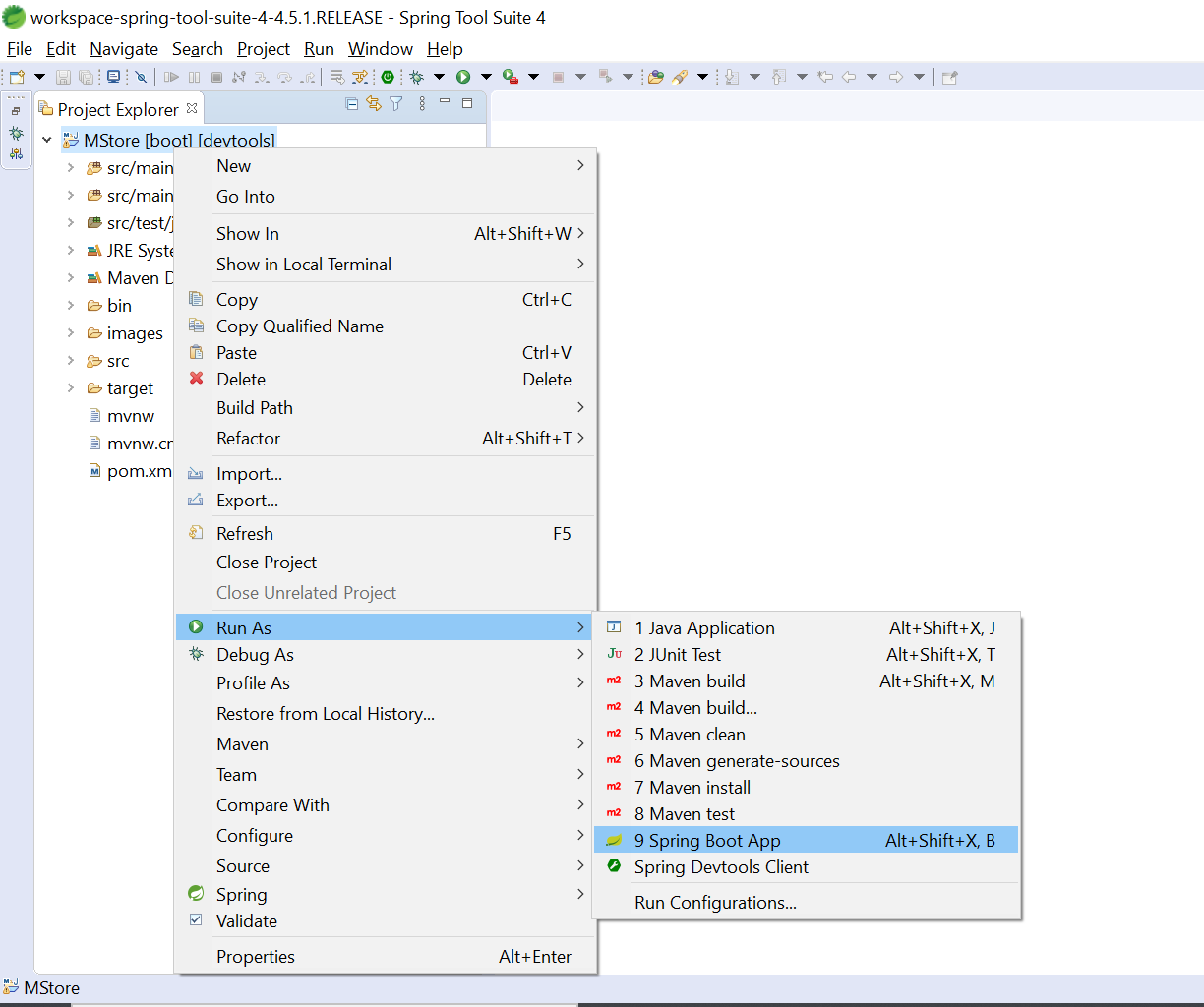Click the Skip All Breakpoints icon
Viewport: 1204px width, 1007px height.
(141, 77)
